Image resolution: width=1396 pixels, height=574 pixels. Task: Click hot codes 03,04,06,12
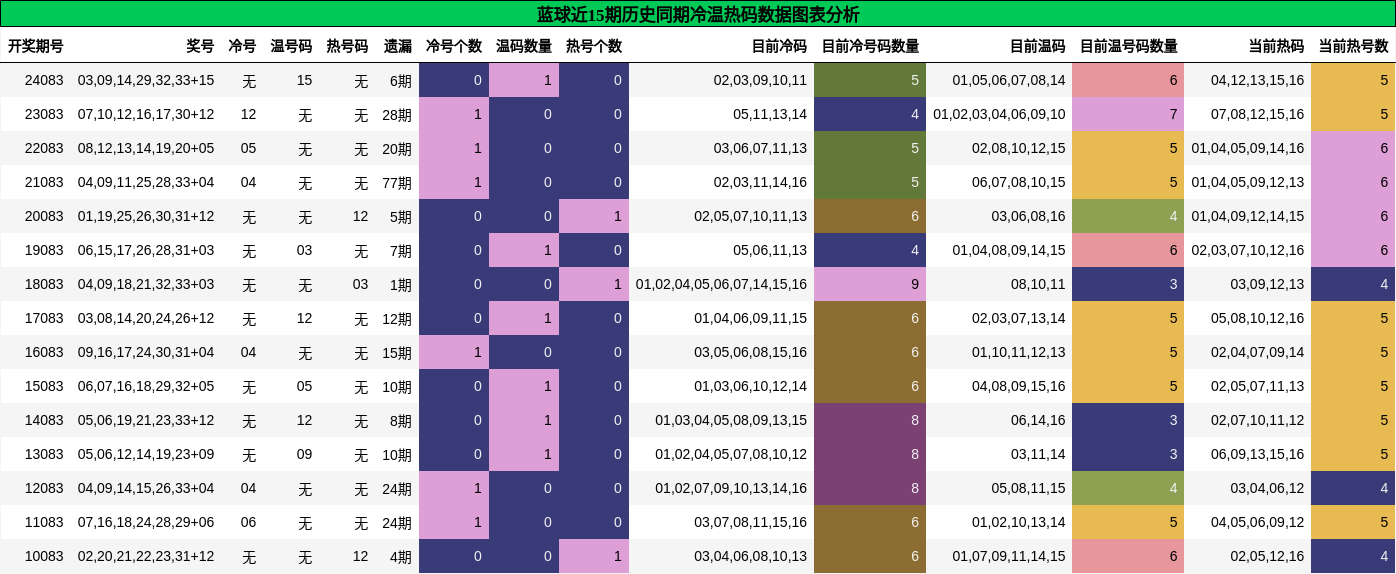1267,488
